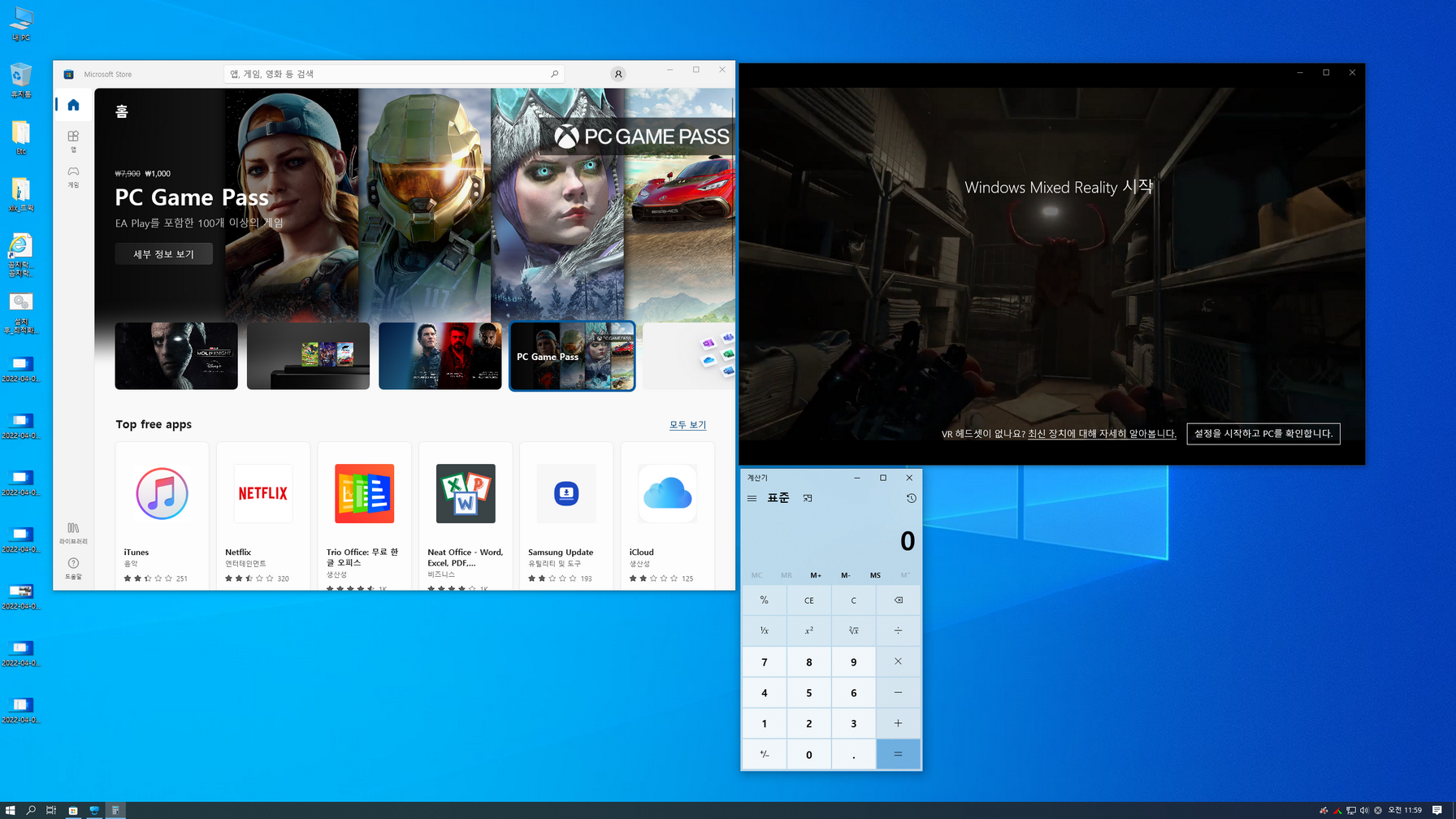Click the taskbar clock
Viewport: 1456px width, 819px height.
tap(1405, 810)
